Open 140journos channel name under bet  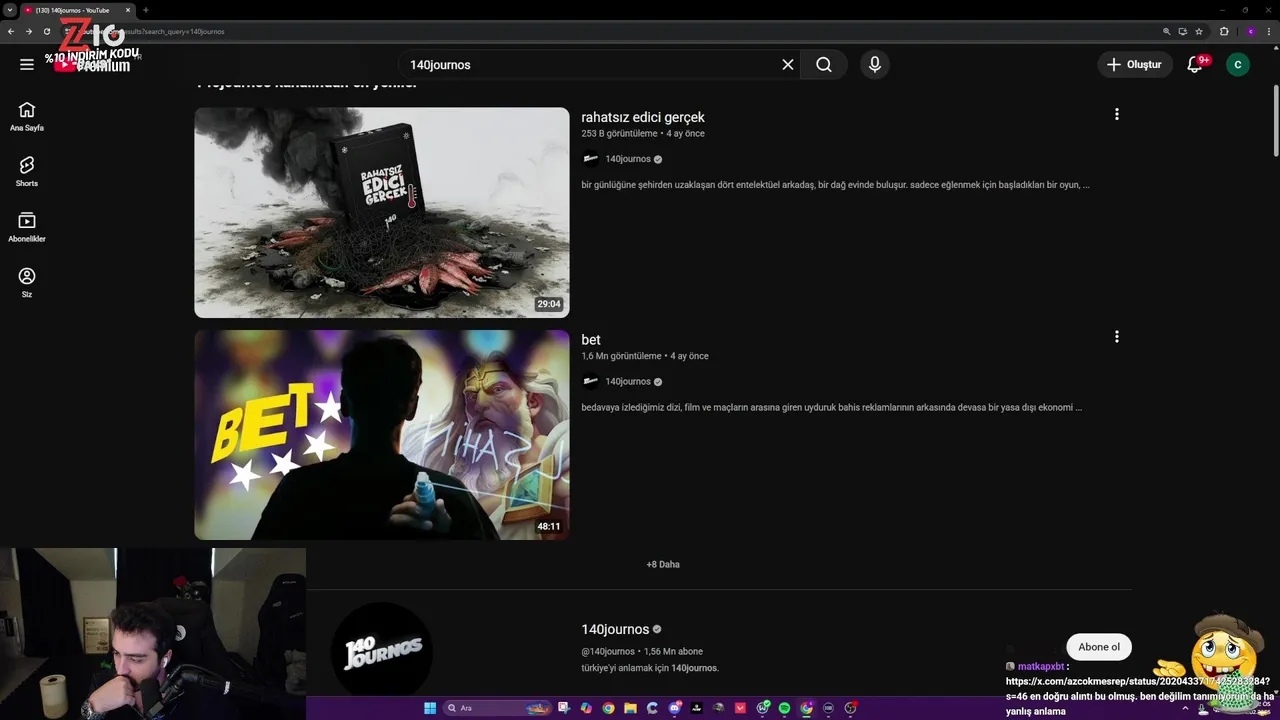(x=628, y=381)
